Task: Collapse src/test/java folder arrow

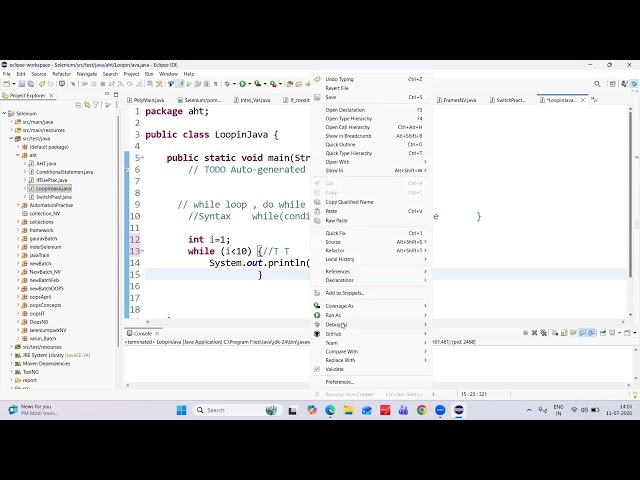Action: pyautogui.click(x=11, y=138)
